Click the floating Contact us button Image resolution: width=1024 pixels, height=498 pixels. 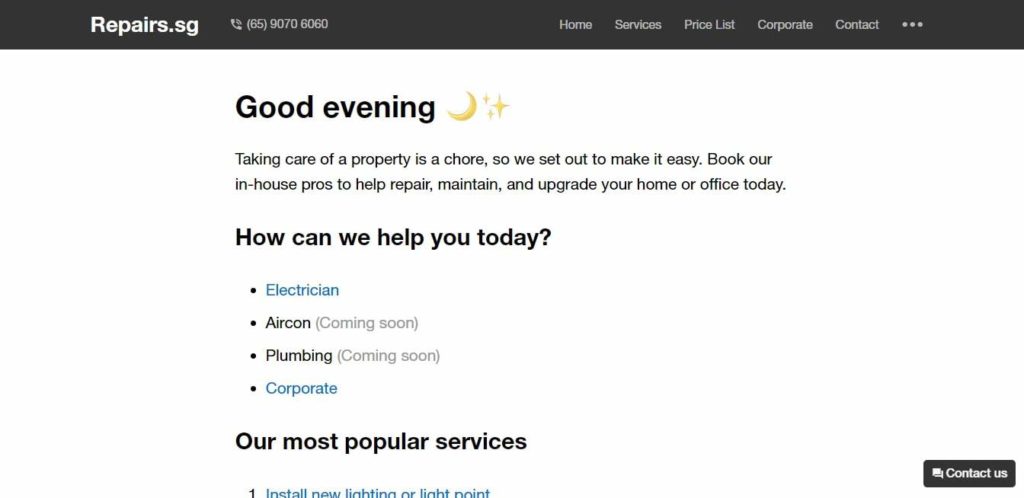969,473
